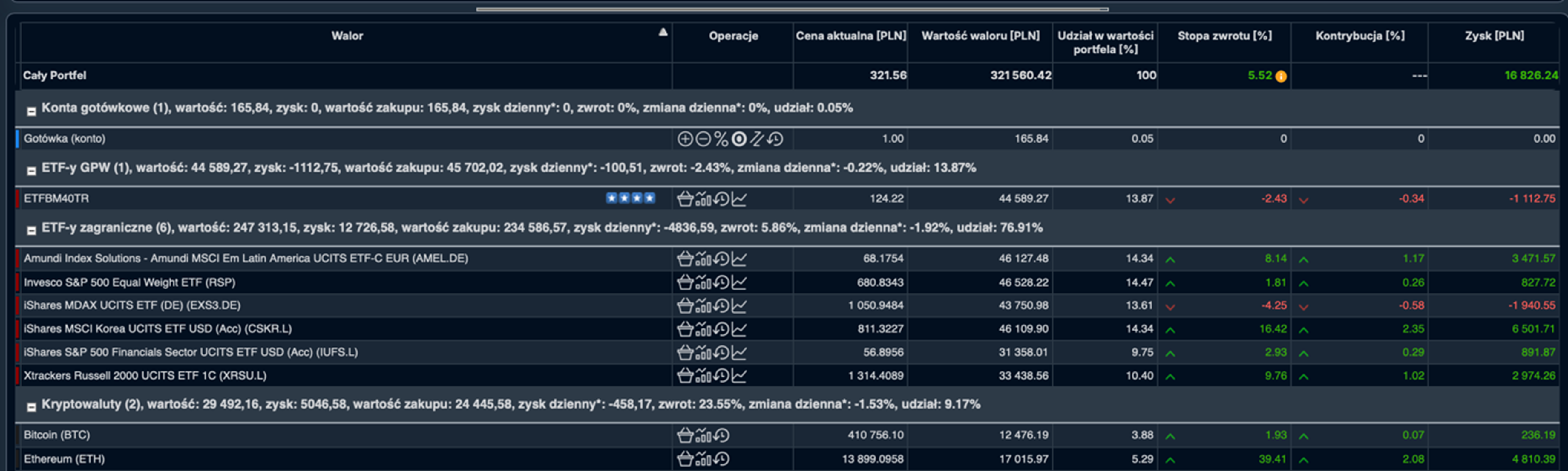
Task: Collapse the Kryptowaluty group
Action: click(31, 407)
